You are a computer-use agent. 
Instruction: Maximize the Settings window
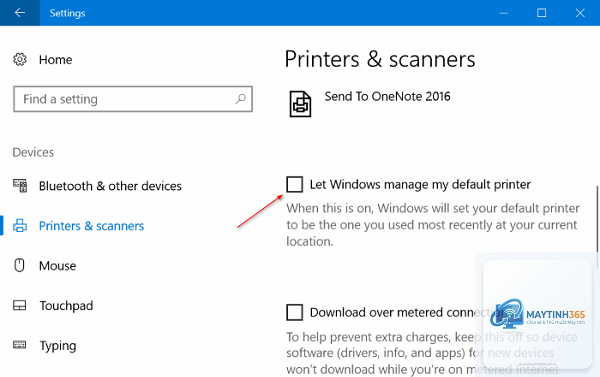pyautogui.click(x=541, y=13)
